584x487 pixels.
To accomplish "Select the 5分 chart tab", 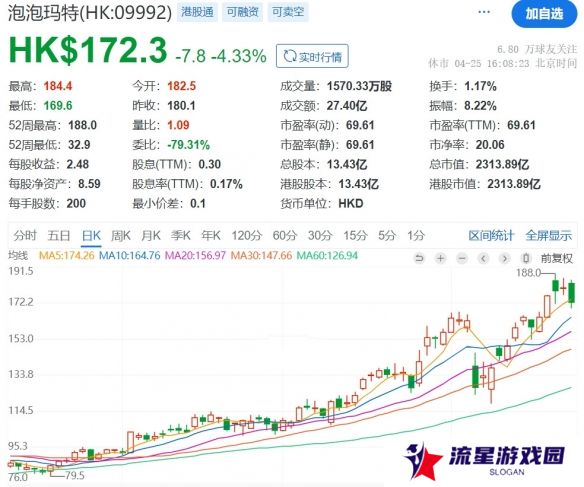I will (x=387, y=235).
